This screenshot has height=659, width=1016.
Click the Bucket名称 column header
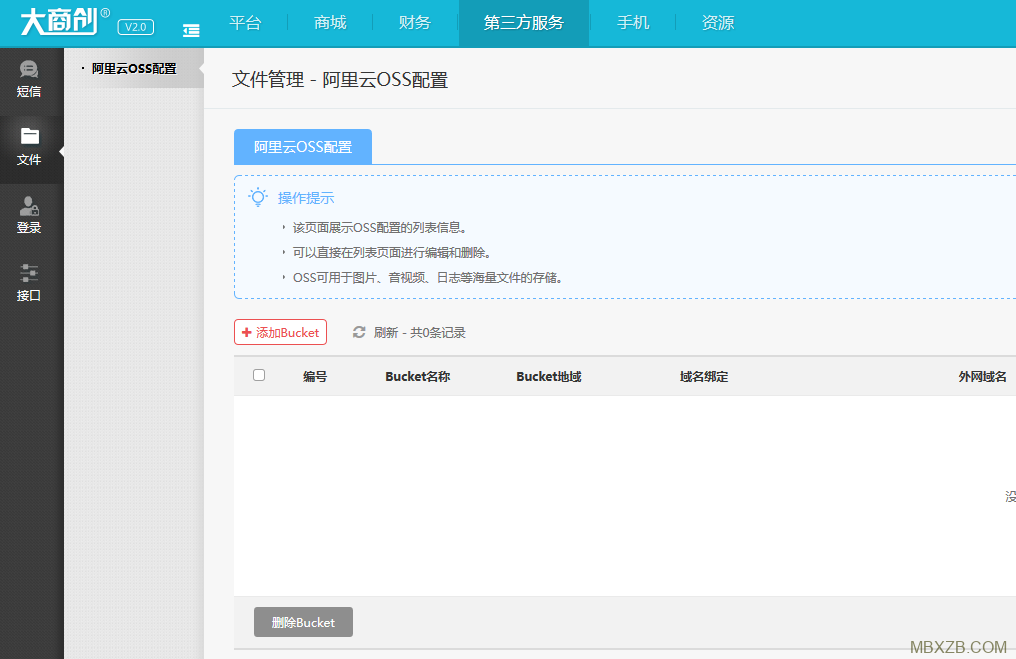[x=417, y=376]
